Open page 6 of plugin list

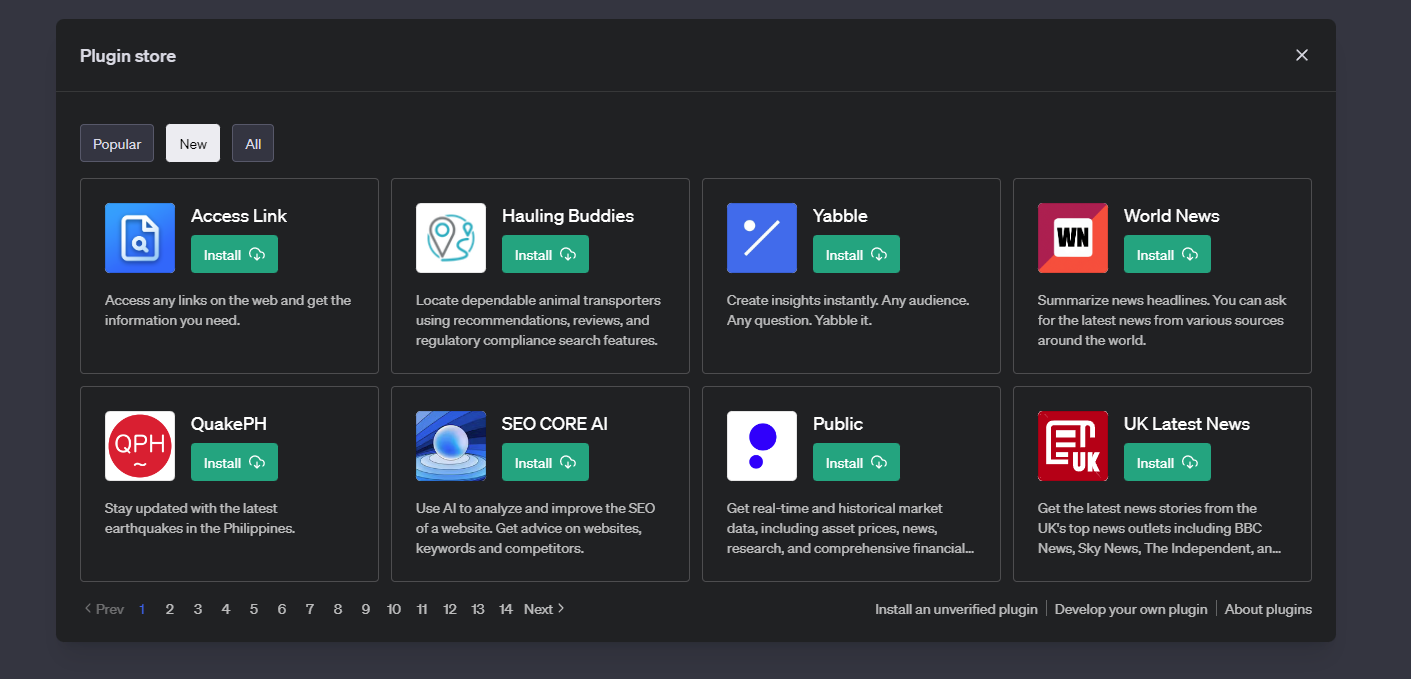click(x=282, y=609)
